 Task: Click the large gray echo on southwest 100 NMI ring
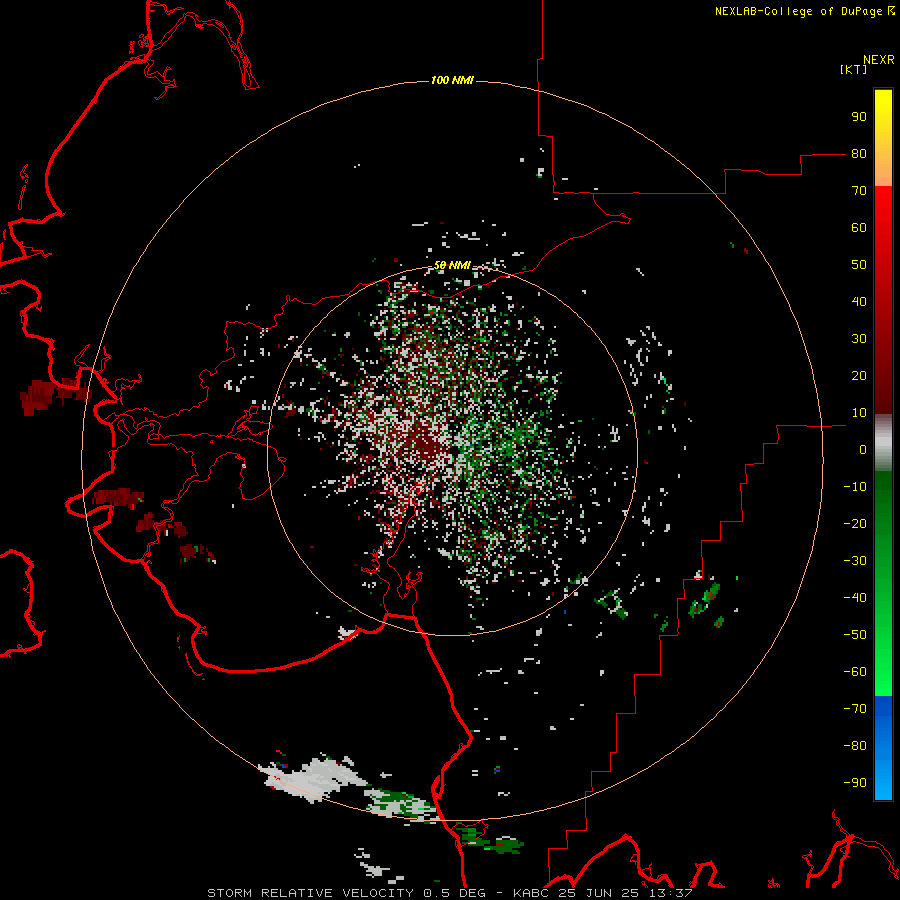[x=313, y=779]
